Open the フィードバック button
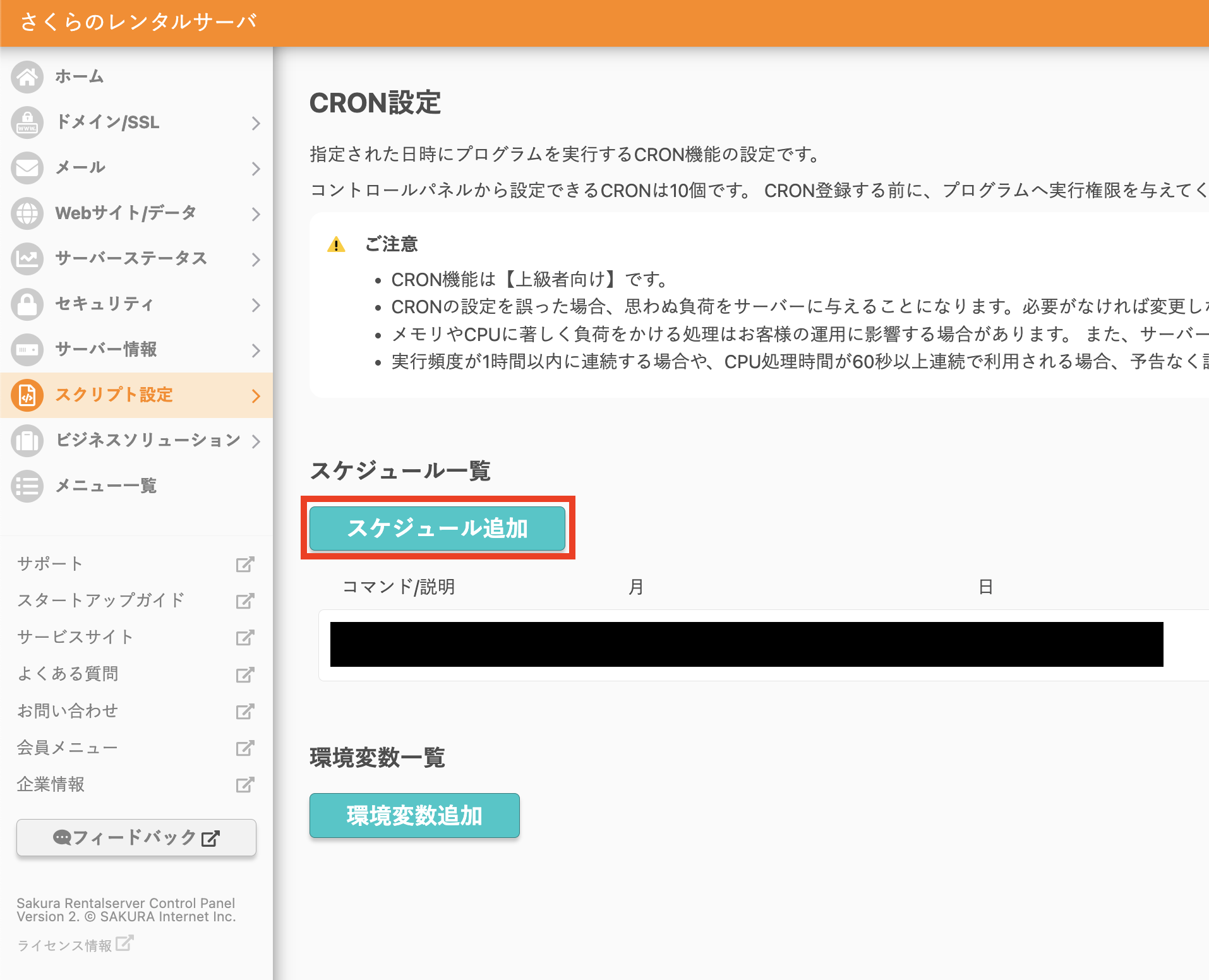Viewport: 1209px width, 980px height. (136, 837)
